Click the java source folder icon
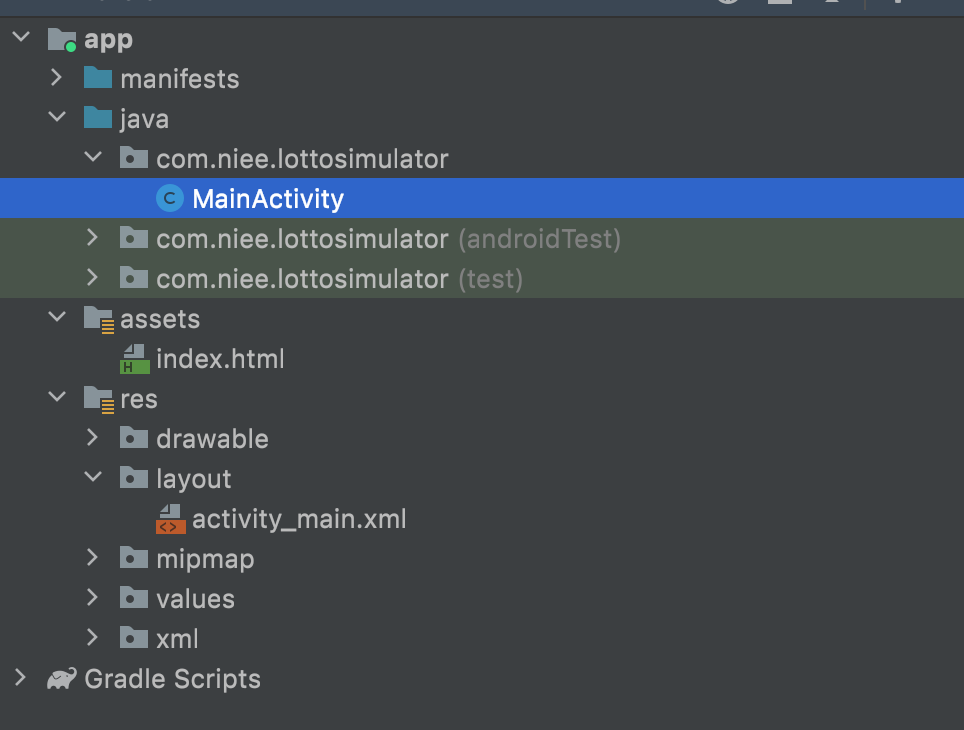Viewport: 964px width, 730px height. [98, 117]
